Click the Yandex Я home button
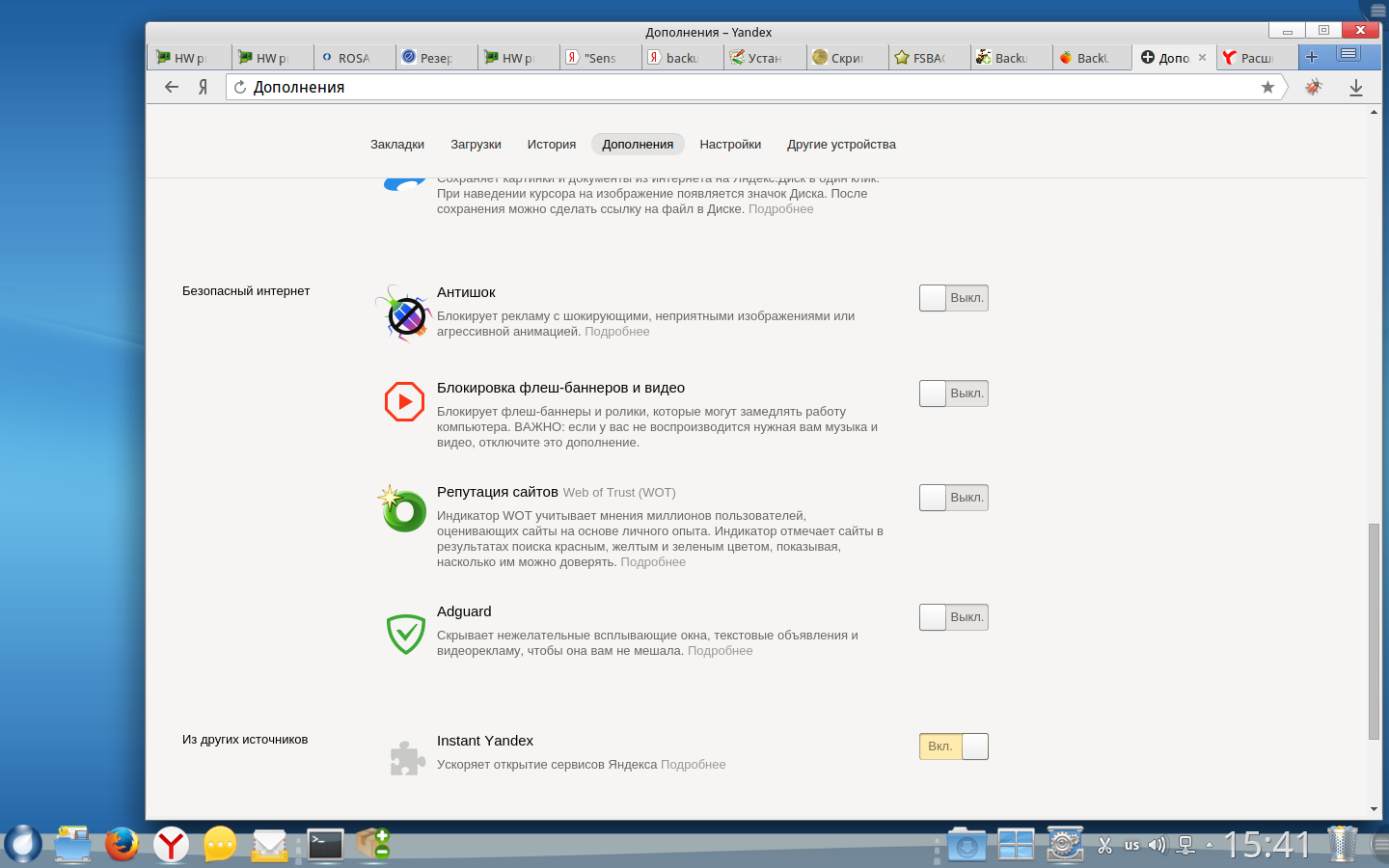 pos(203,87)
